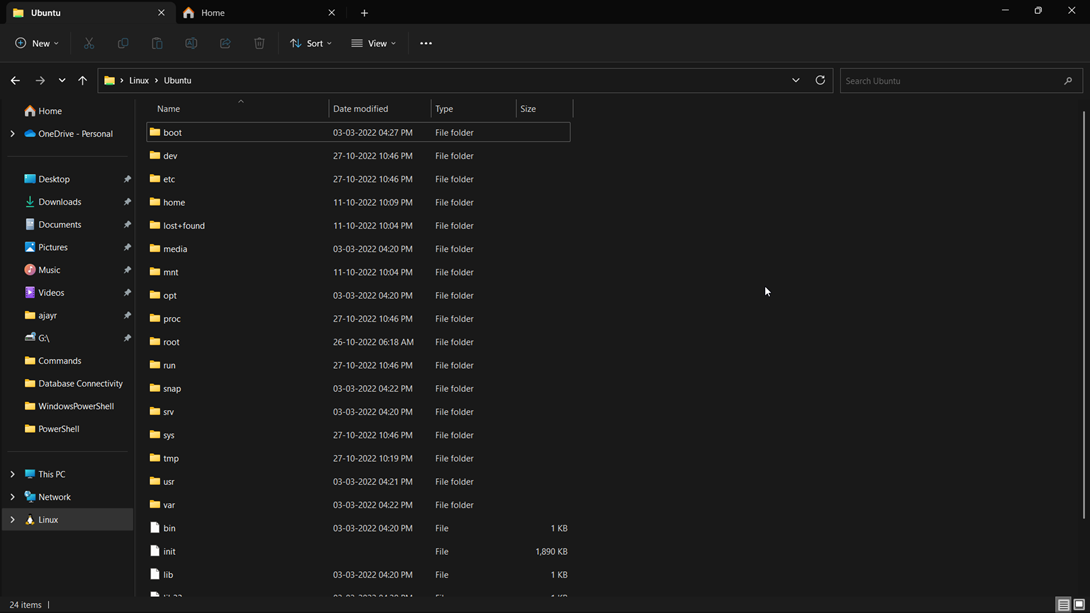Image resolution: width=1090 pixels, height=613 pixels.
Task: Expand the This PC tree item
Action: click(x=12, y=473)
